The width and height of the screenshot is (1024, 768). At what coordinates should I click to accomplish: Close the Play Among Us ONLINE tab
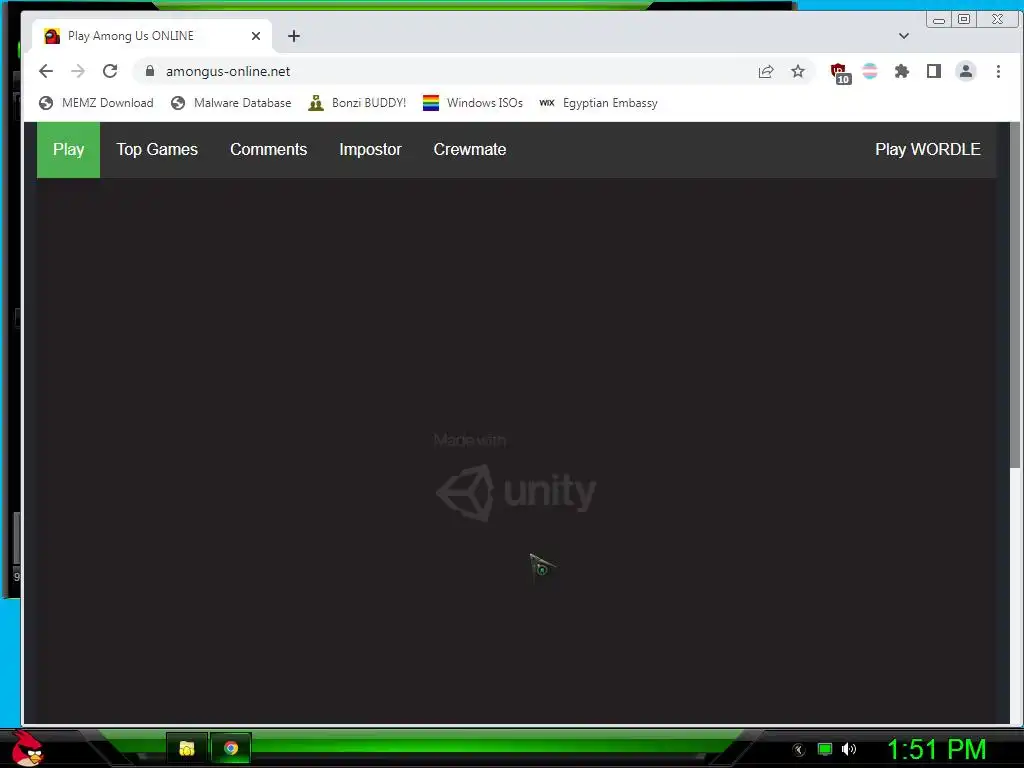tap(256, 36)
